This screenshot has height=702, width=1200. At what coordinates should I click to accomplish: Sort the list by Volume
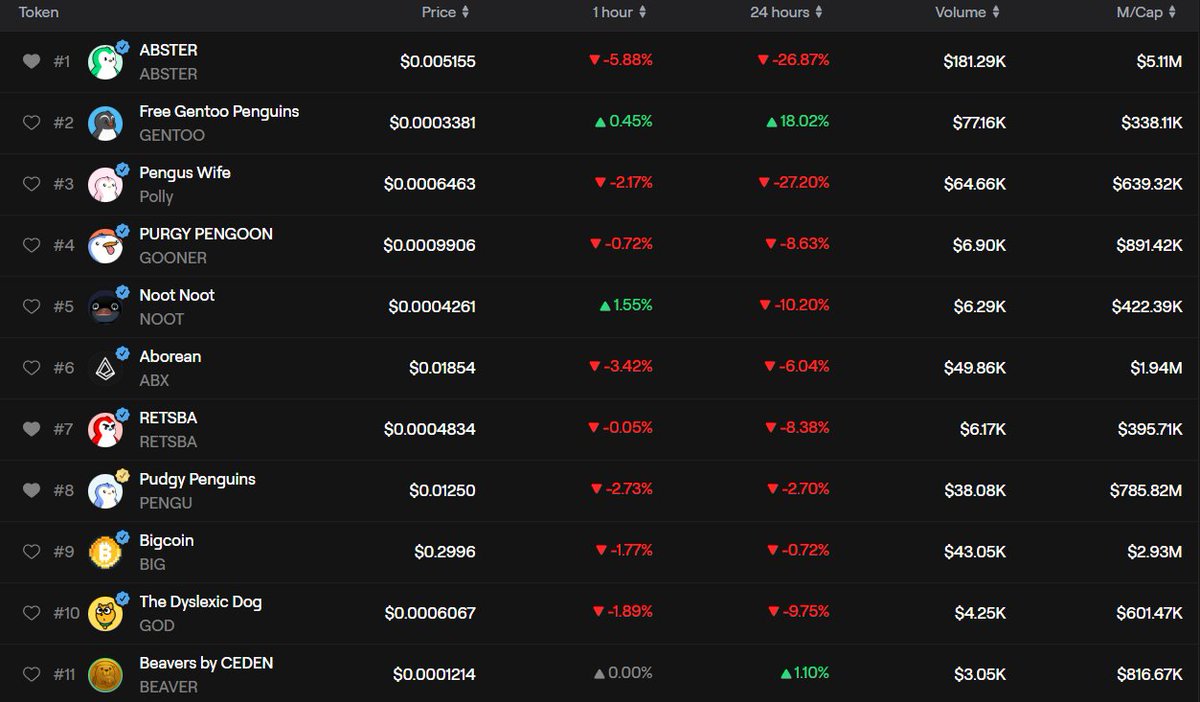click(x=967, y=12)
